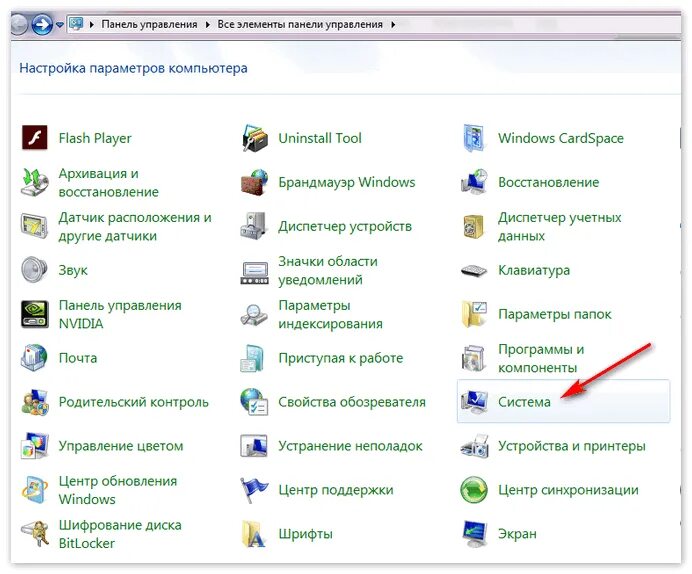Open the Родительский контроль text link
692x574 pixels.
(134, 402)
